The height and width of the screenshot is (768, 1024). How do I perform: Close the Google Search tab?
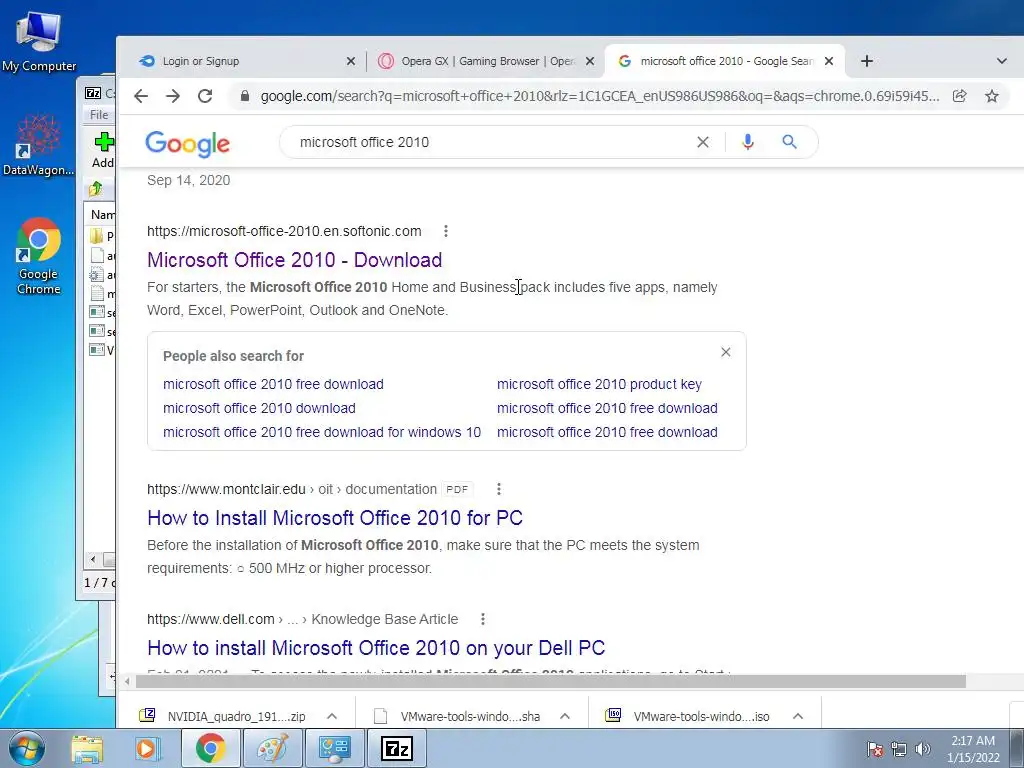coord(829,61)
